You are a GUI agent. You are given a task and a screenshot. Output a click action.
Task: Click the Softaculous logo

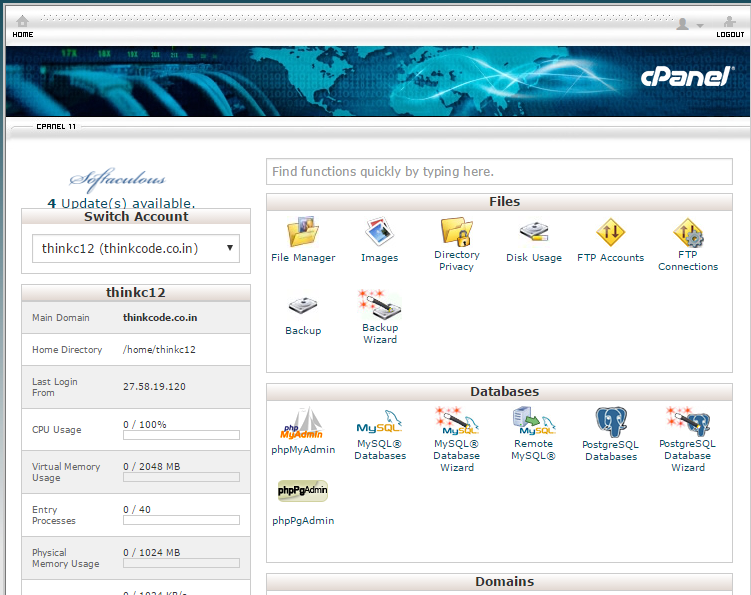117,180
